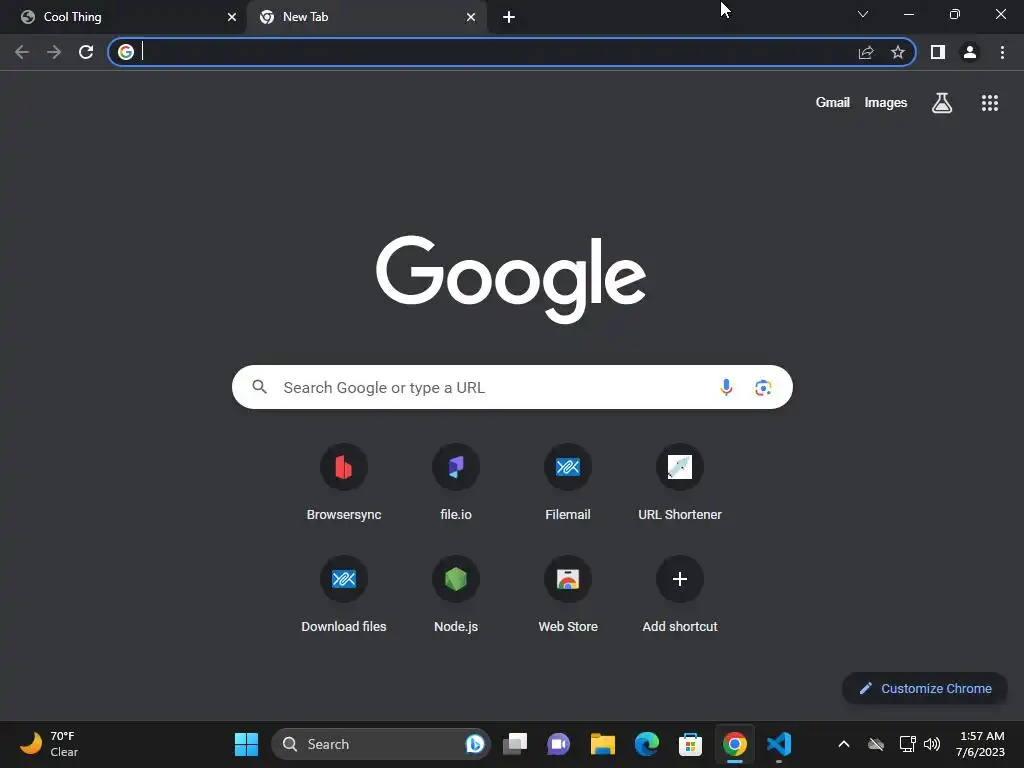This screenshot has width=1024, height=768.
Task: Click Add shortcut plus button
Action: point(680,579)
